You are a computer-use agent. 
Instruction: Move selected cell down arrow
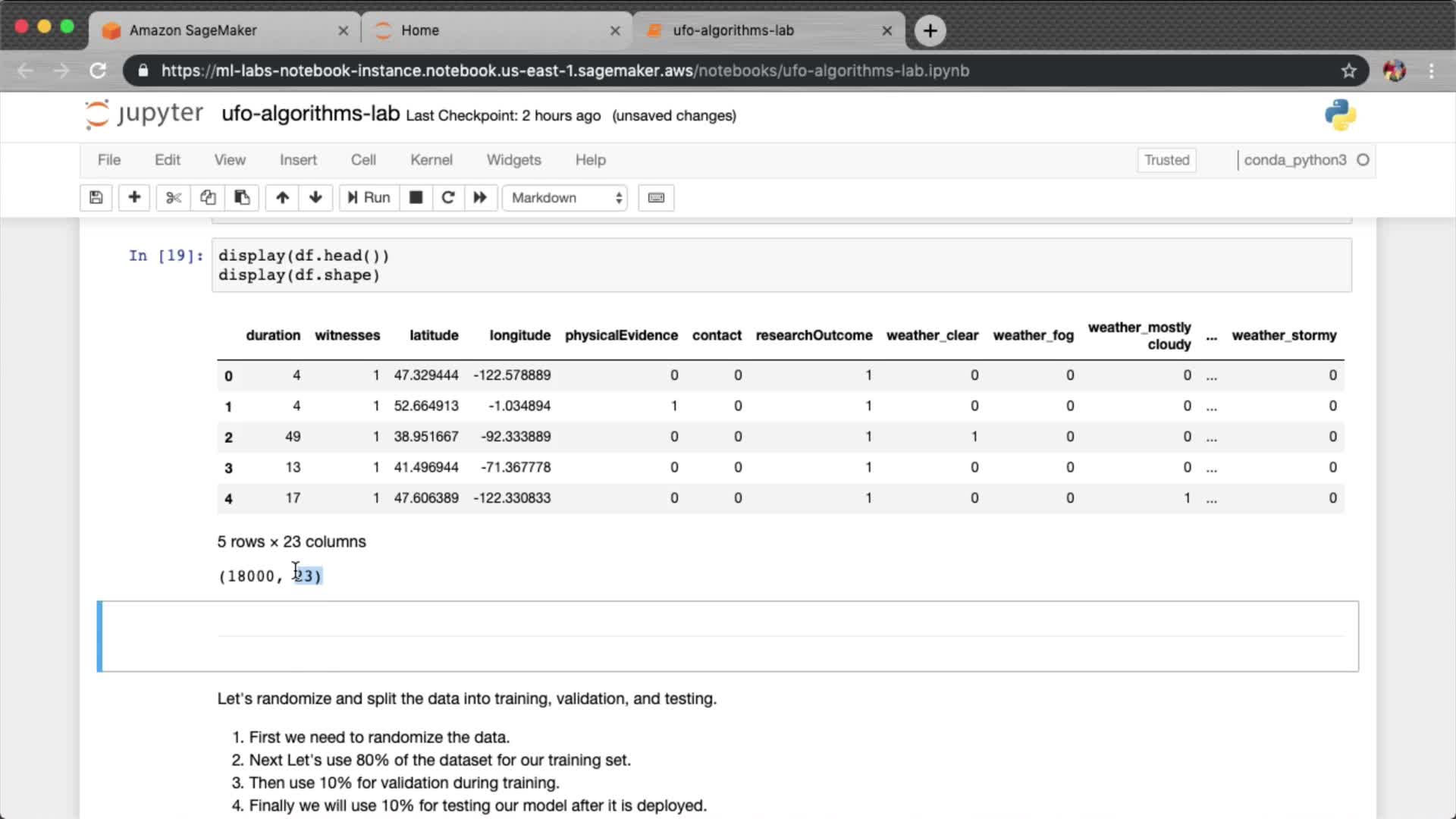(x=315, y=198)
